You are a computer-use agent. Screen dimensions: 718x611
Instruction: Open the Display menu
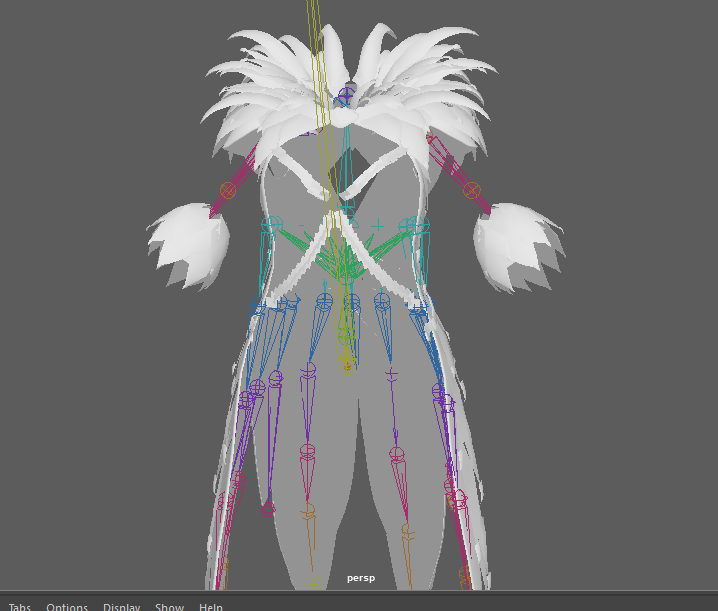click(x=121, y=606)
